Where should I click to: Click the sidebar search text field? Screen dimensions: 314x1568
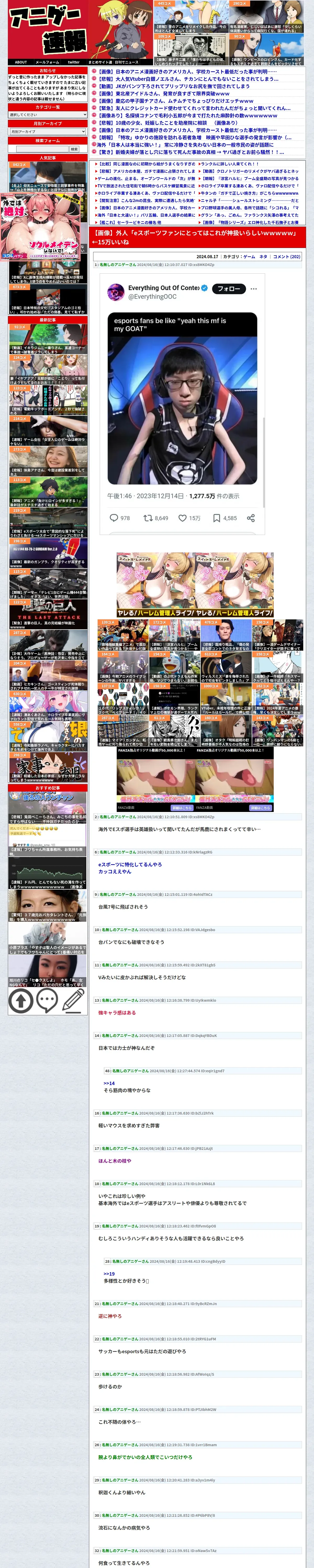click(x=42, y=149)
